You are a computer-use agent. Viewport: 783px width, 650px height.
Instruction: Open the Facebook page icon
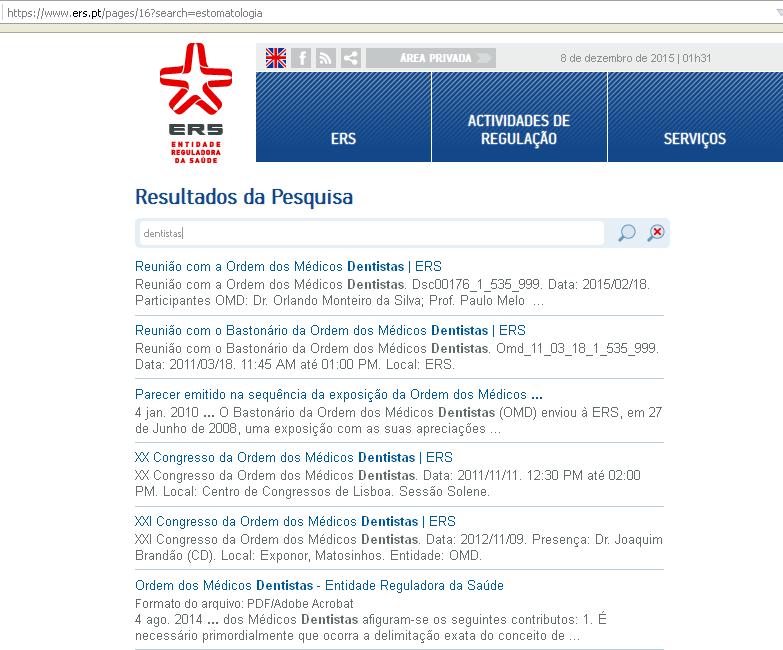301,58
